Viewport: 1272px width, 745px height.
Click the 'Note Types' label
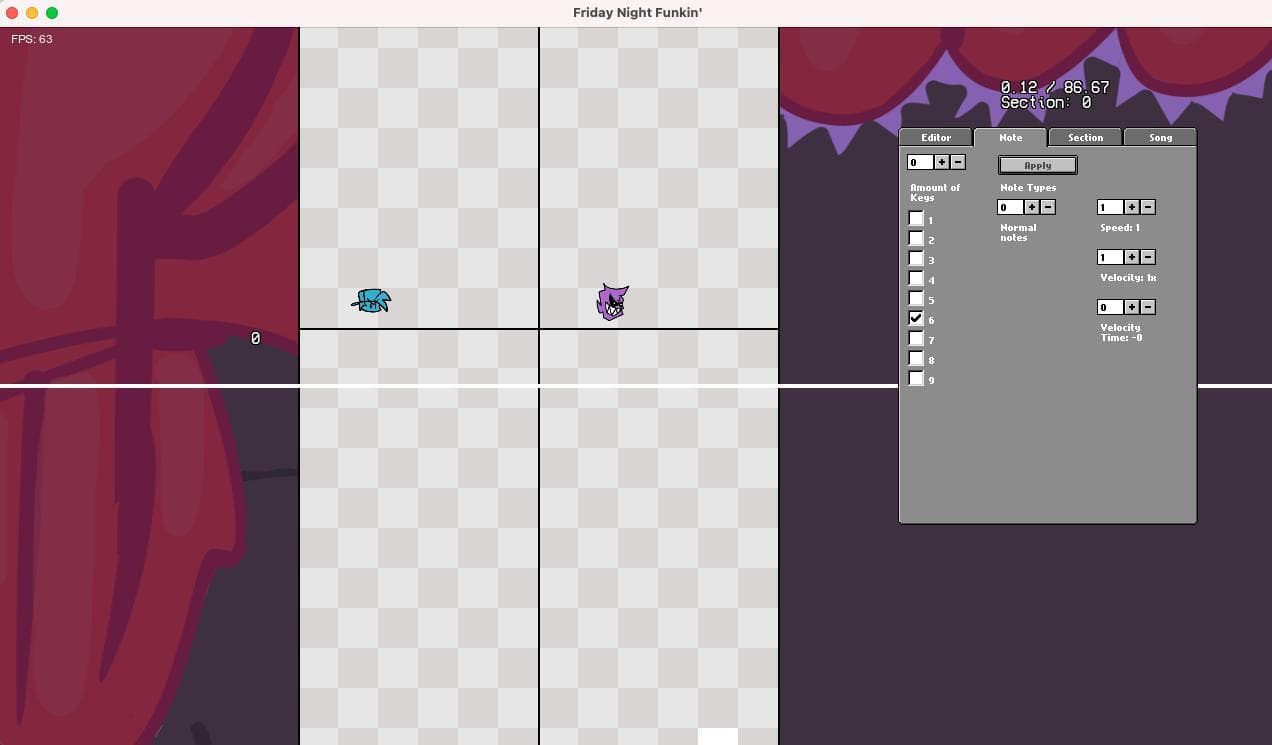click(x=1028, y=188)
